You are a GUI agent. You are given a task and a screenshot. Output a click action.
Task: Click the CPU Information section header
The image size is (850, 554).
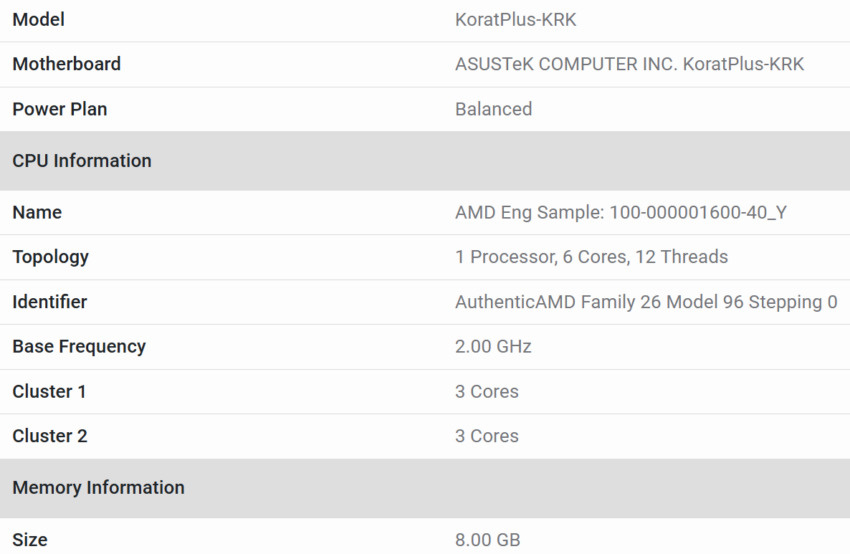click(82, 161)
